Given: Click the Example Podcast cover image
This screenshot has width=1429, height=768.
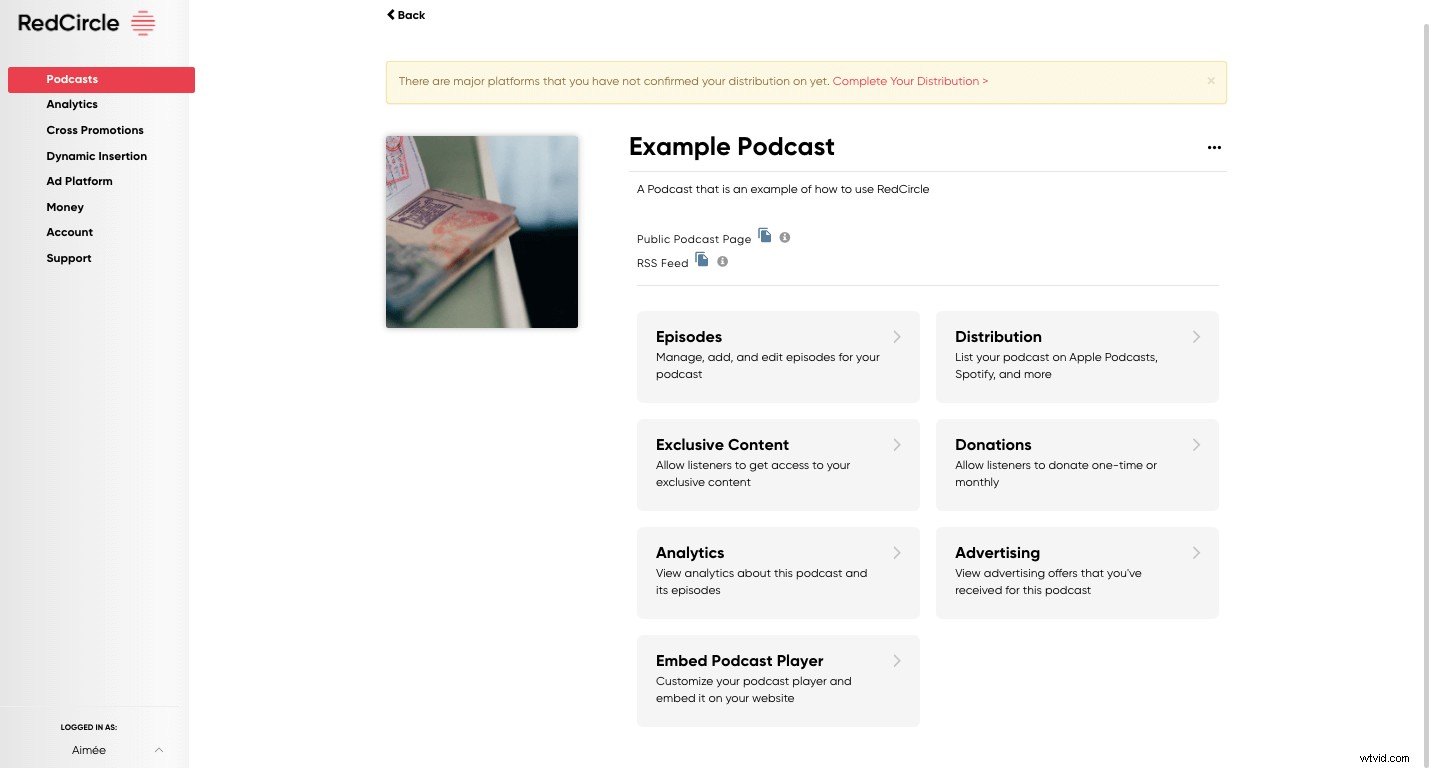Looking at the screenshot, I should (481, 231).
